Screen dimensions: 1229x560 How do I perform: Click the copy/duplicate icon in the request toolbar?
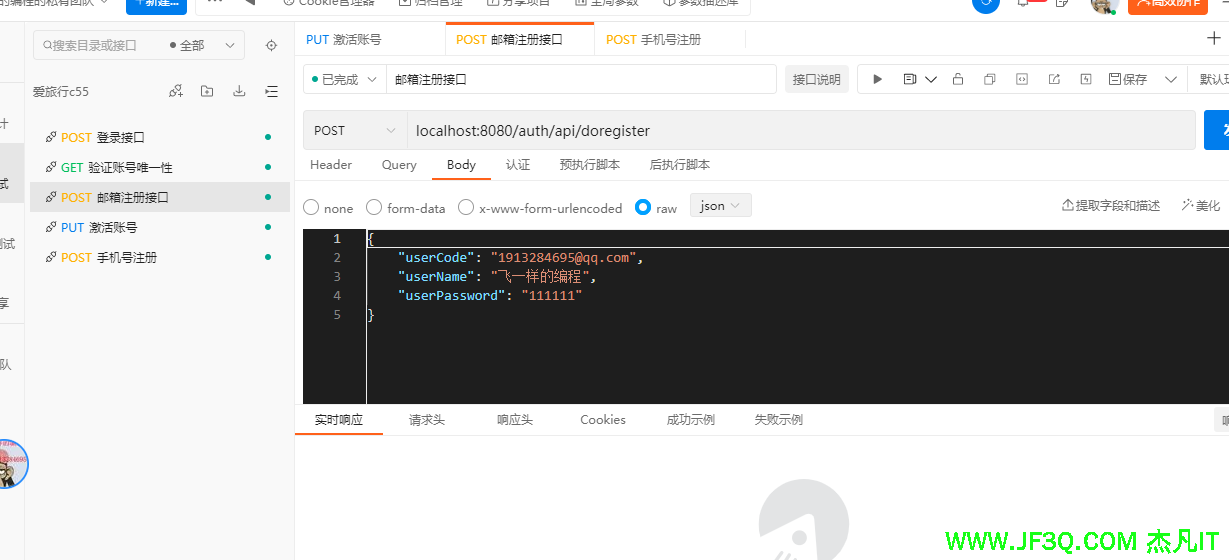click(989, 79)
